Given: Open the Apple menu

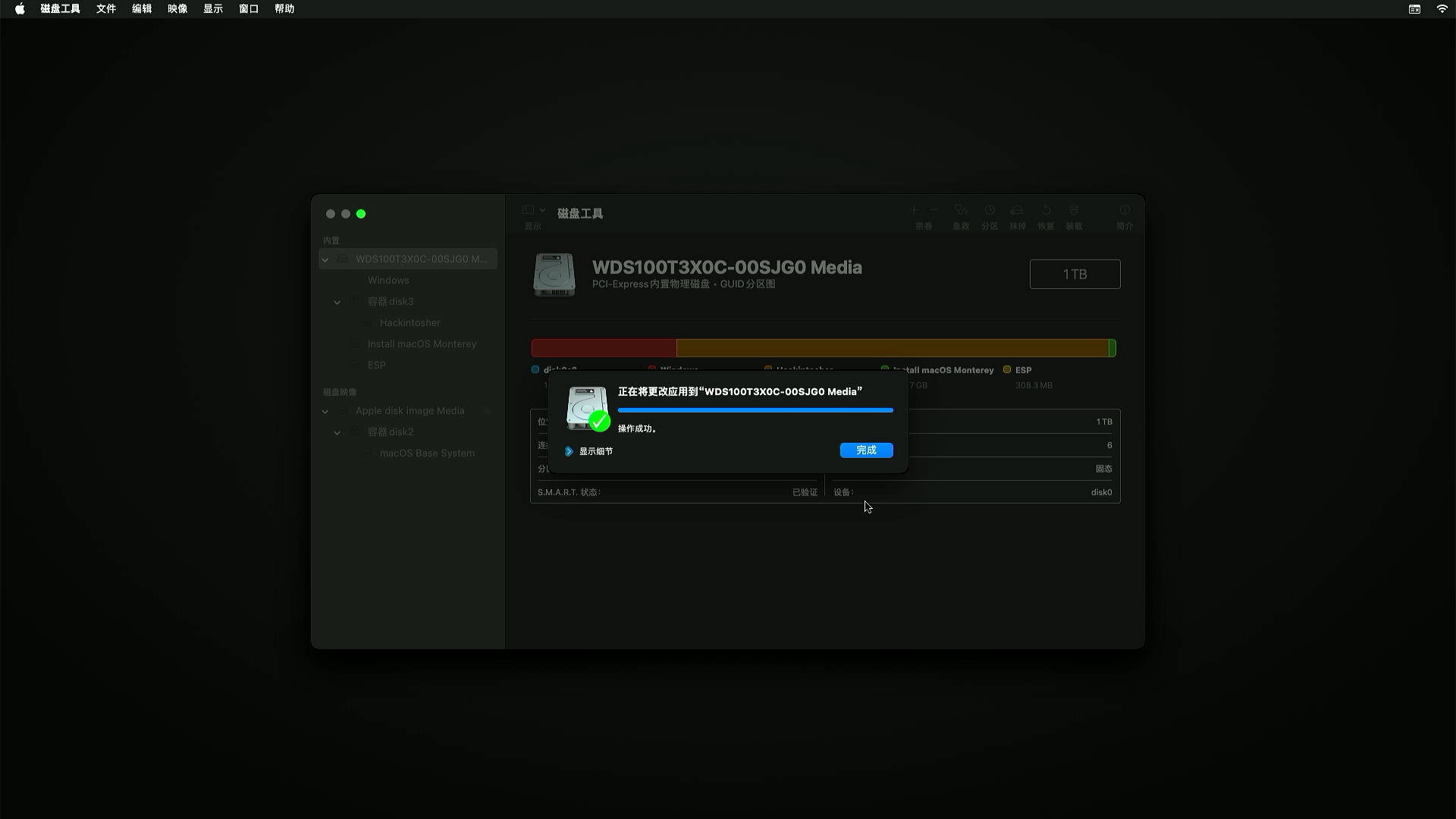Looking at the screenshot, I should [20, 9].
